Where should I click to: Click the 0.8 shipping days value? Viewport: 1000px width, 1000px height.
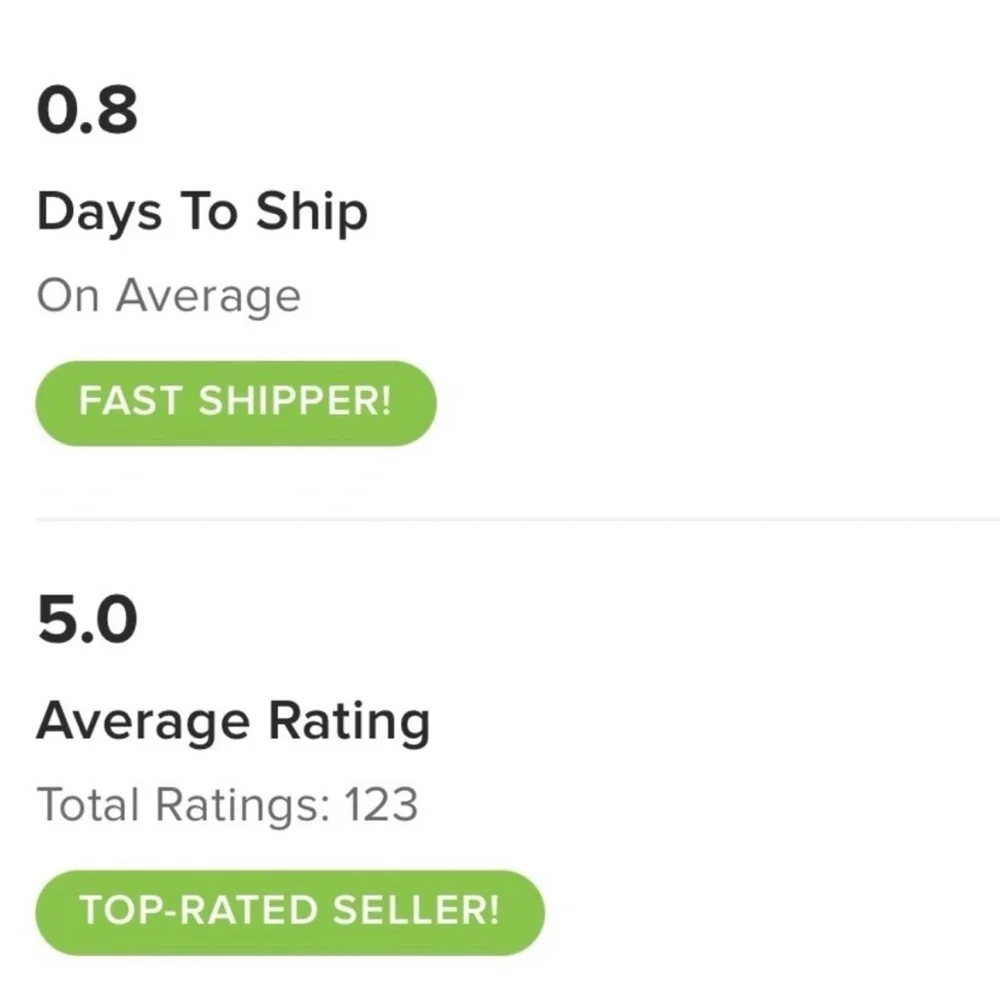point(87,111)
